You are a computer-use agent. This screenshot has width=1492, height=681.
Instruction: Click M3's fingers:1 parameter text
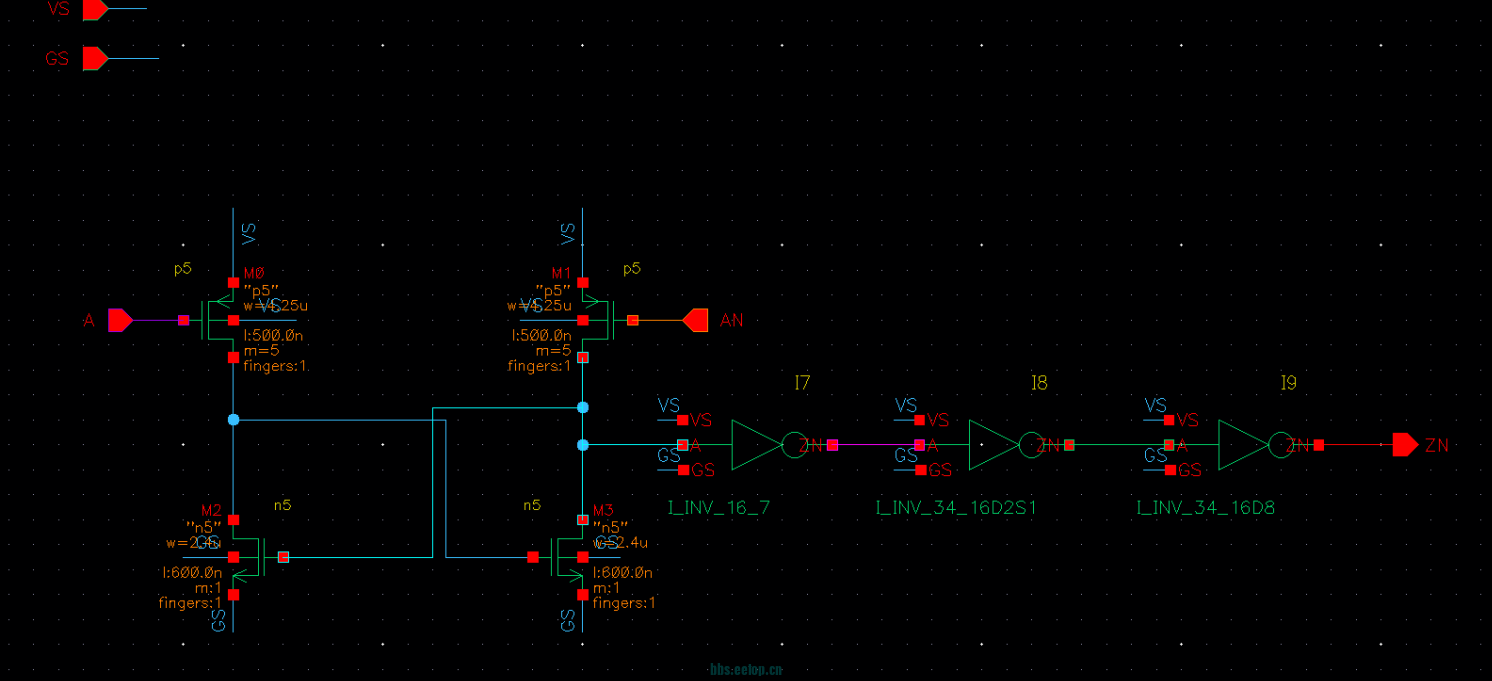click(x=624, y=603)
